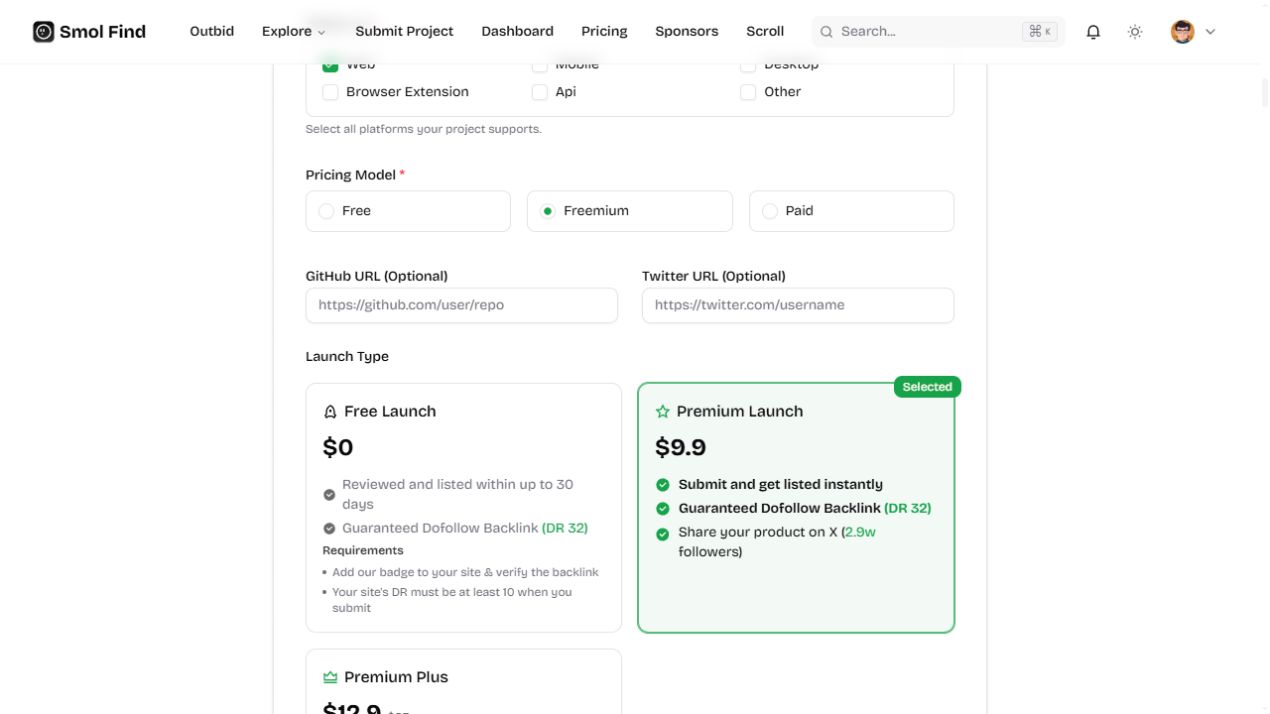Click the $9.9 price text
The width and height of the screenshot is (1270, 714).
click(681, 448)
